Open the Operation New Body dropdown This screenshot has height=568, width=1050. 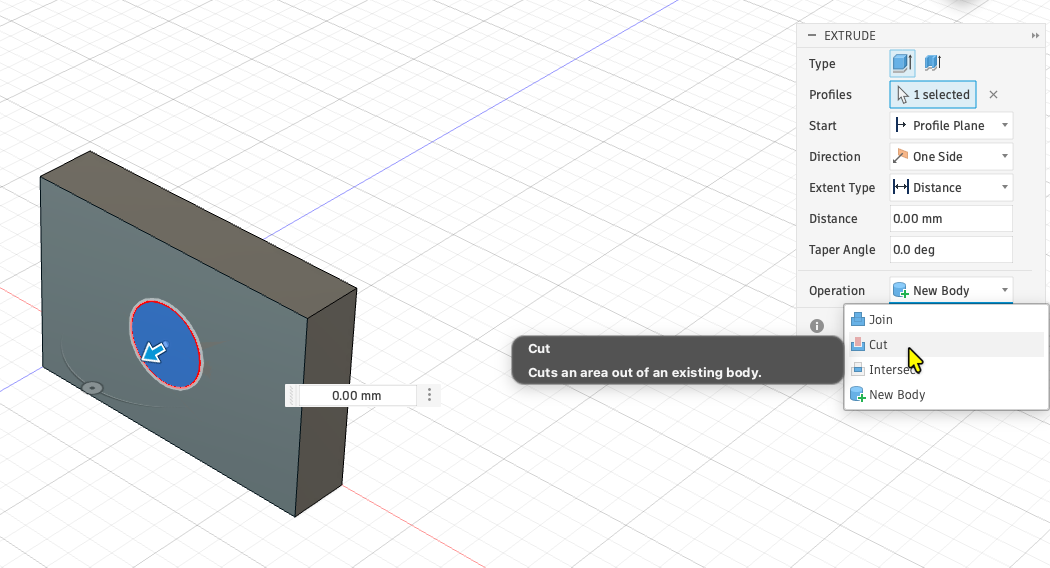point(951,290)
